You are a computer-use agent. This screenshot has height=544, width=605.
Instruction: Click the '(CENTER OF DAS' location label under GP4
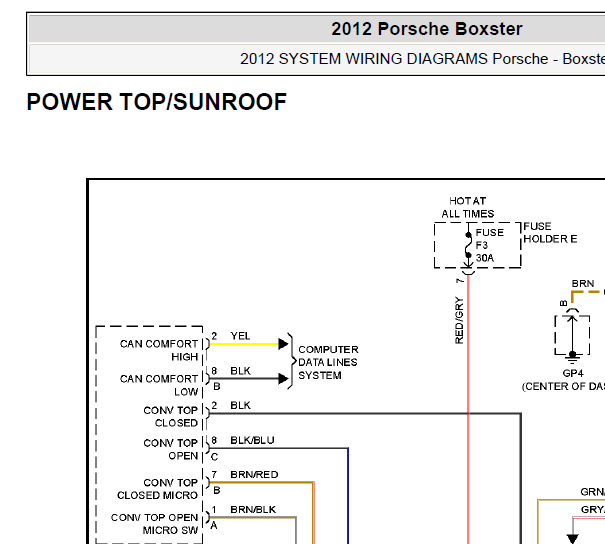click(563, 386)
